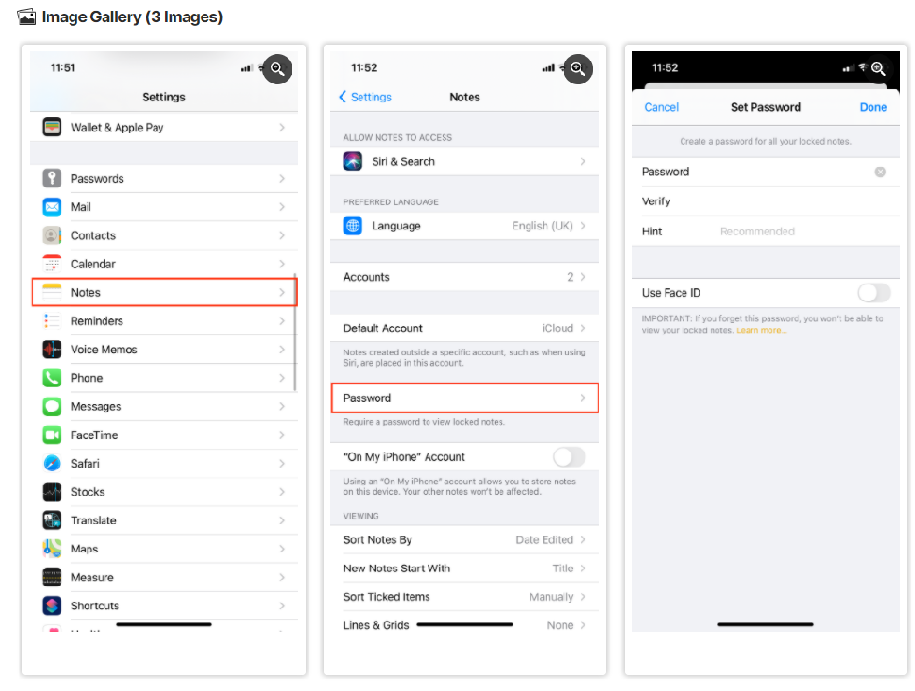
Task: Select the Notes row in Settings
Action: (165, 292)
